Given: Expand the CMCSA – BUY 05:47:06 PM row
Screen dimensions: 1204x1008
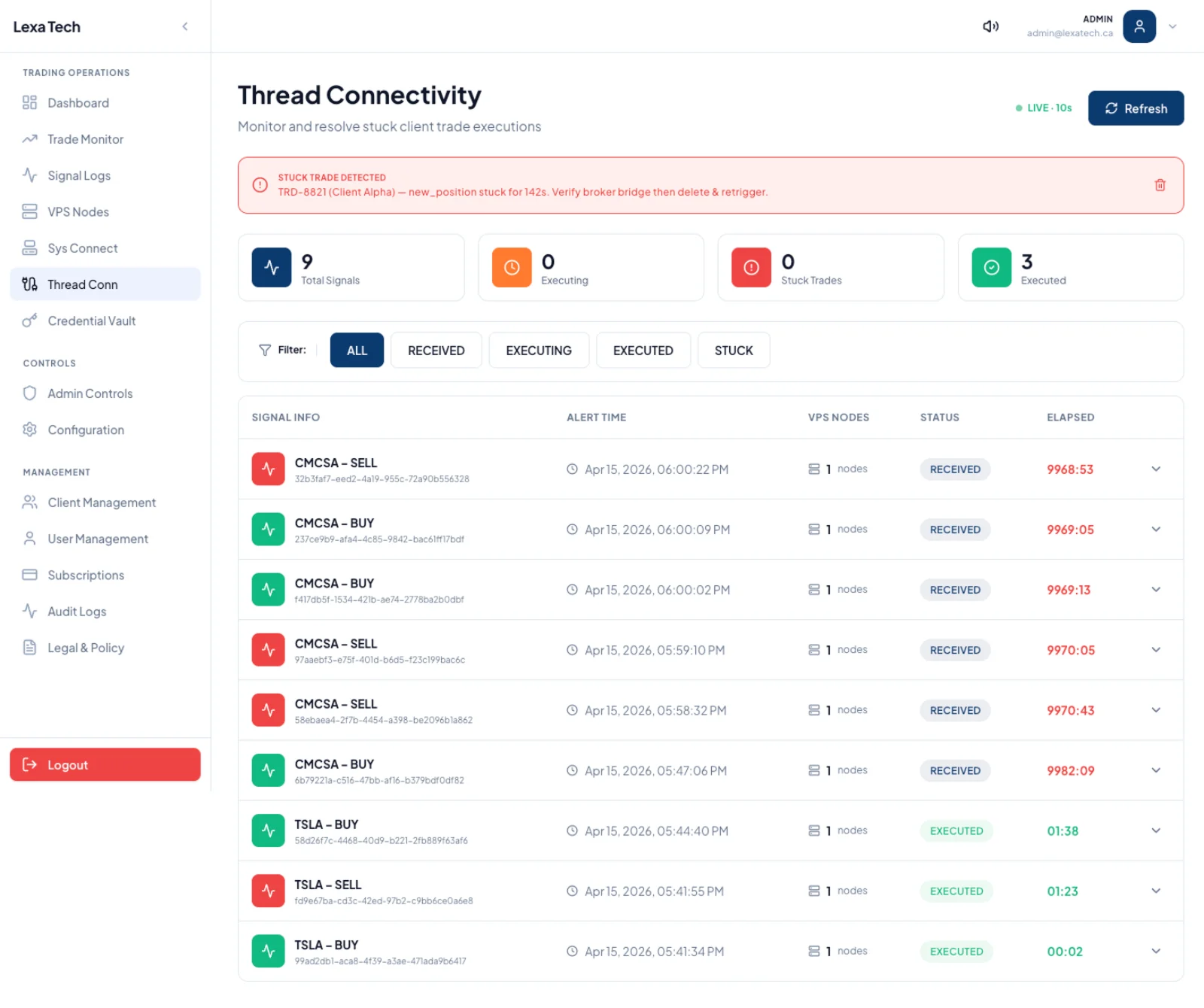Looking at the screenshot, I should [x=1156, y=770].
